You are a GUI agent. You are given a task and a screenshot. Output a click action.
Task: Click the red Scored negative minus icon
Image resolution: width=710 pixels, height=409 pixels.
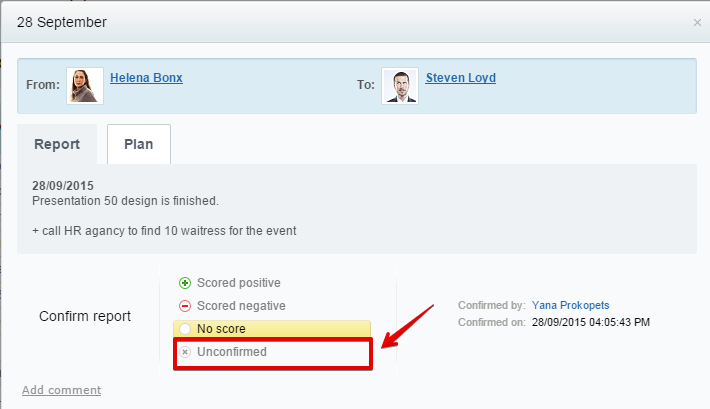pyautogui.click(x=185, y=306)
